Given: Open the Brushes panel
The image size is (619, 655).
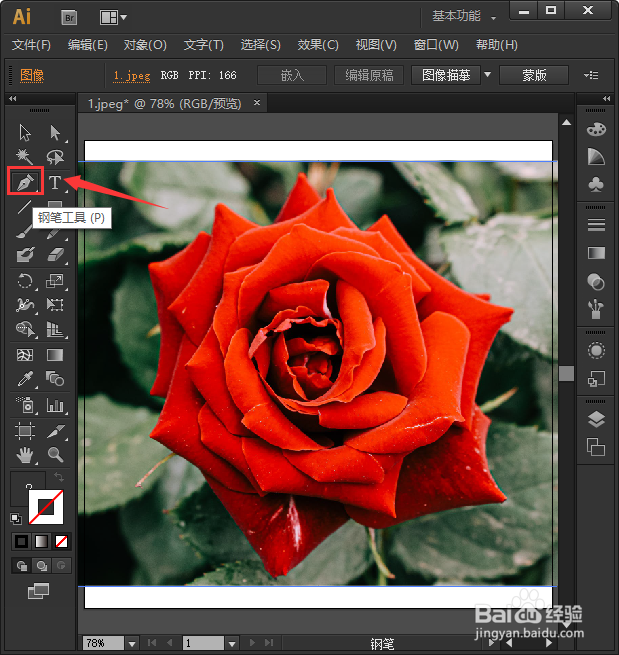Looking at the screenshot, I should click(x=596, y=309).
